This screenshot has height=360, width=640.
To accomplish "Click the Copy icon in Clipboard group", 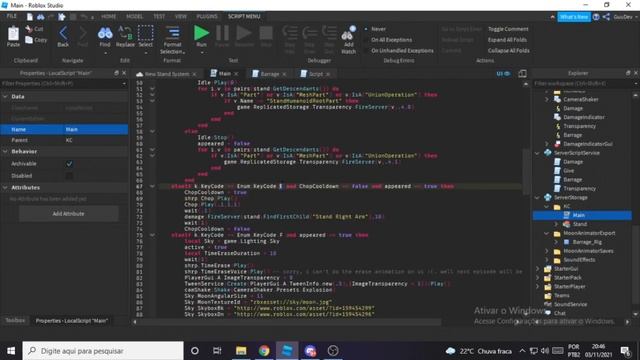I will coord(29,40).
